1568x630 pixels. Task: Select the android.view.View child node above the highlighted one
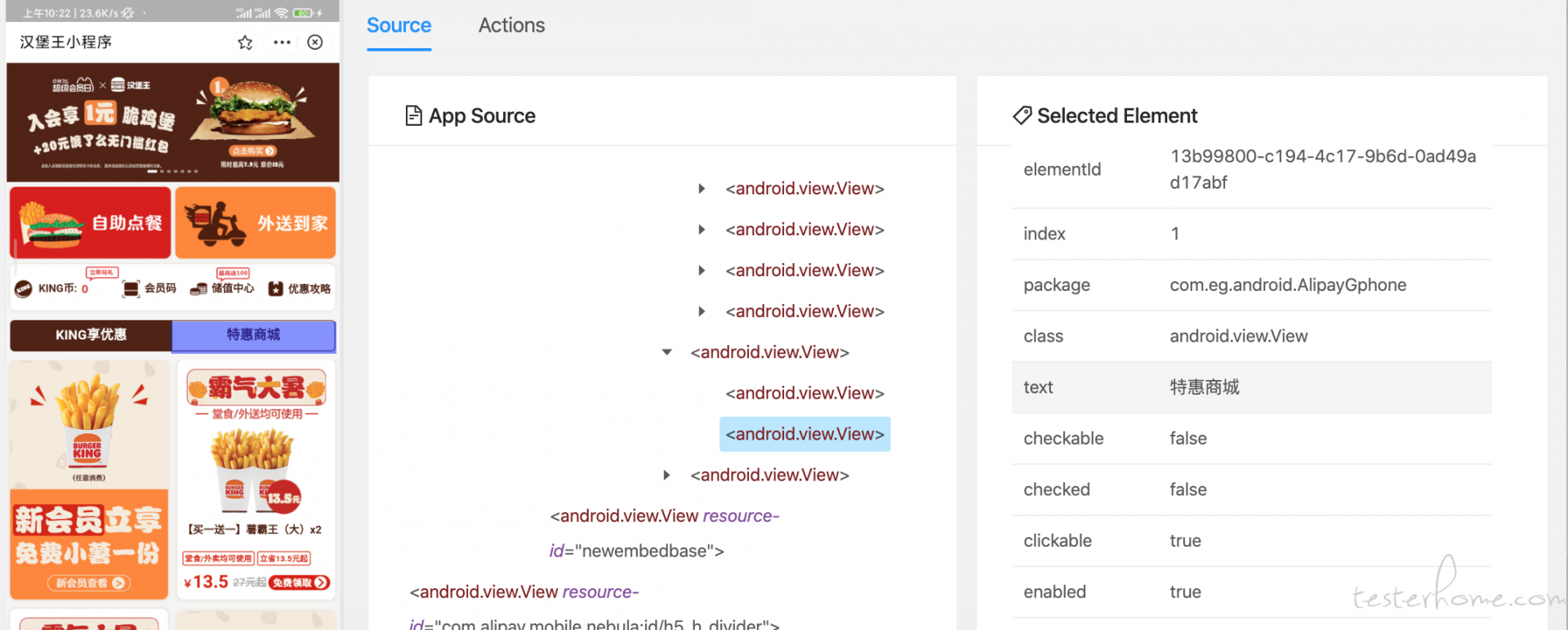click(x=804, y=393)
